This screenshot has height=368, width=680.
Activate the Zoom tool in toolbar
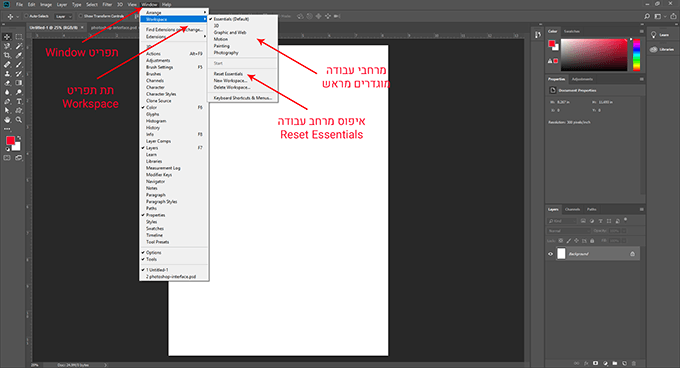click(x=19, y=120)
